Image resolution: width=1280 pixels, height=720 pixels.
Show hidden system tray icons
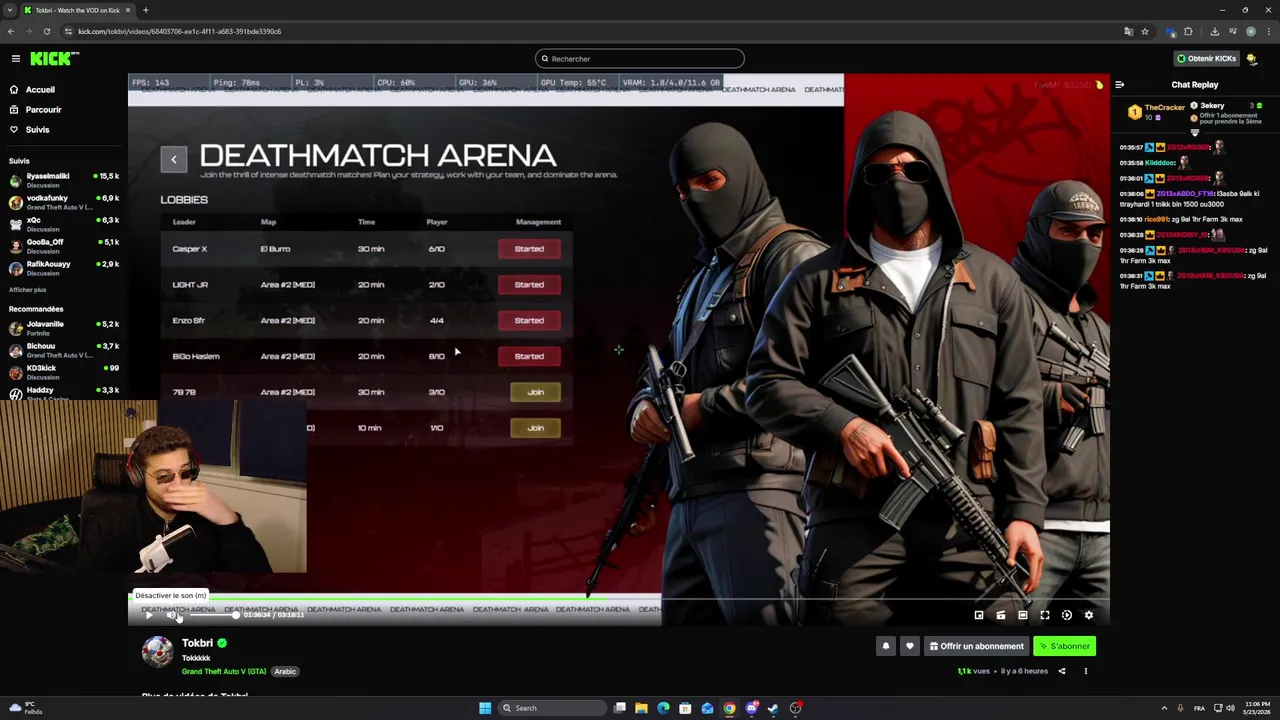click(1163, 708)
